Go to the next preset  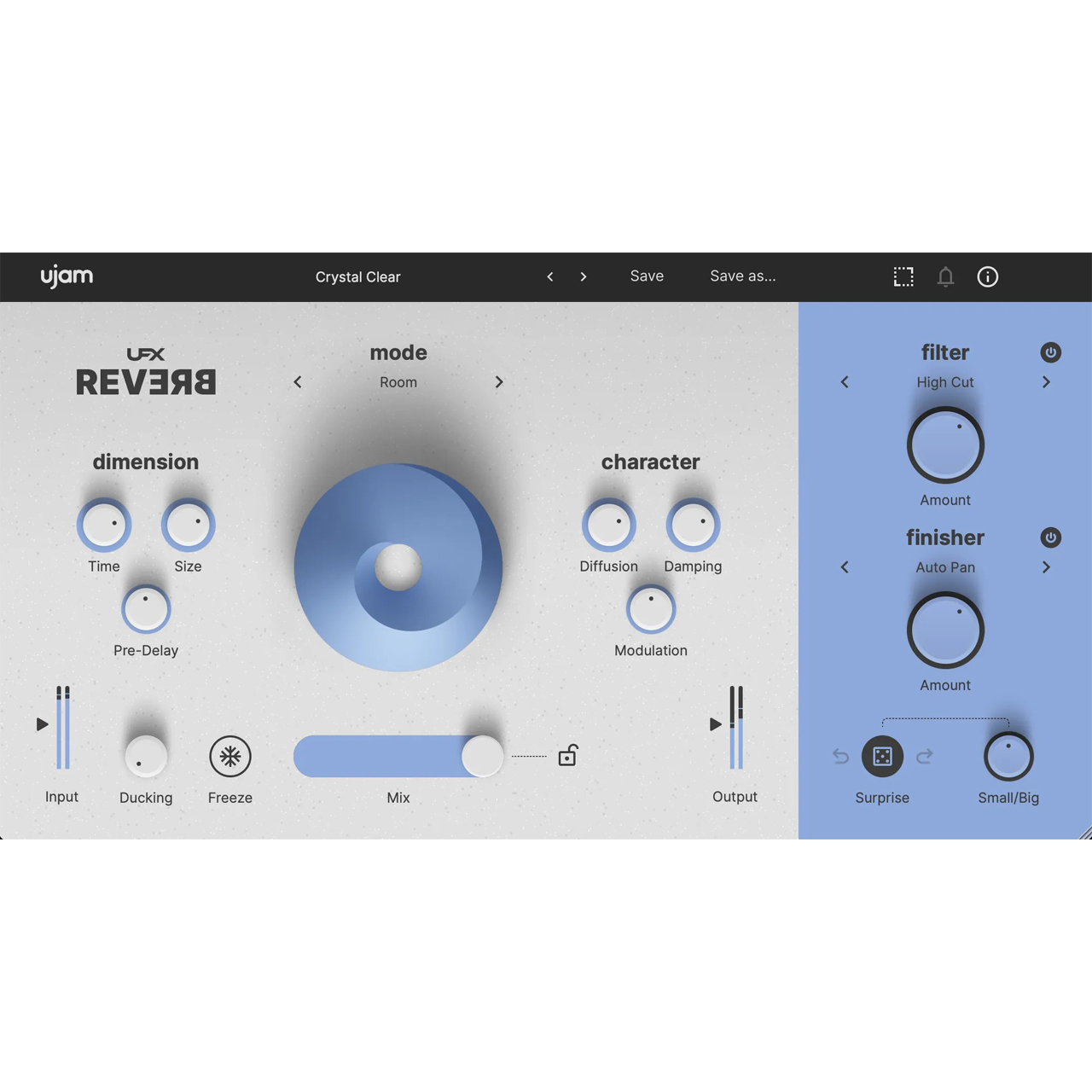point(584,276)
